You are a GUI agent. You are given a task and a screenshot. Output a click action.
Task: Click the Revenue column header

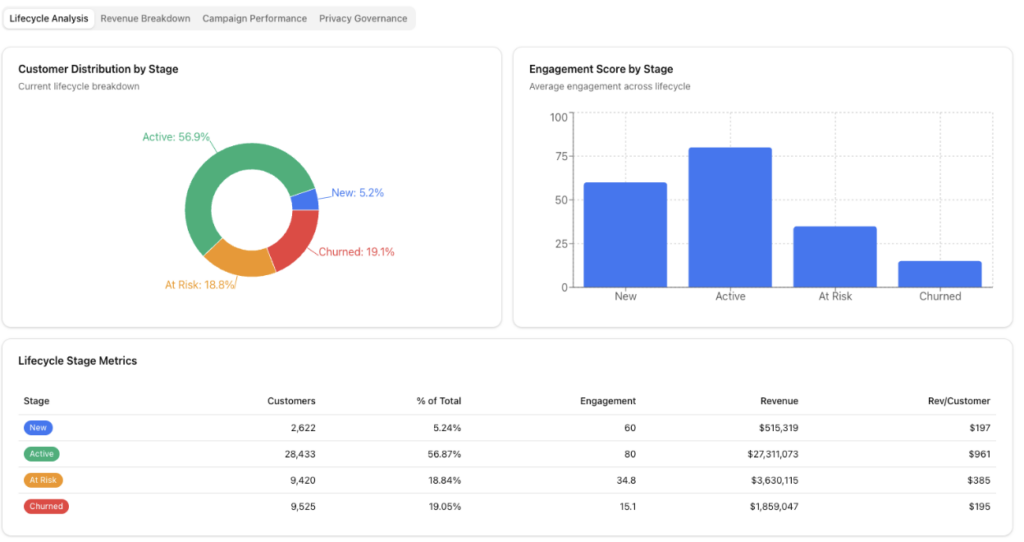779,401
